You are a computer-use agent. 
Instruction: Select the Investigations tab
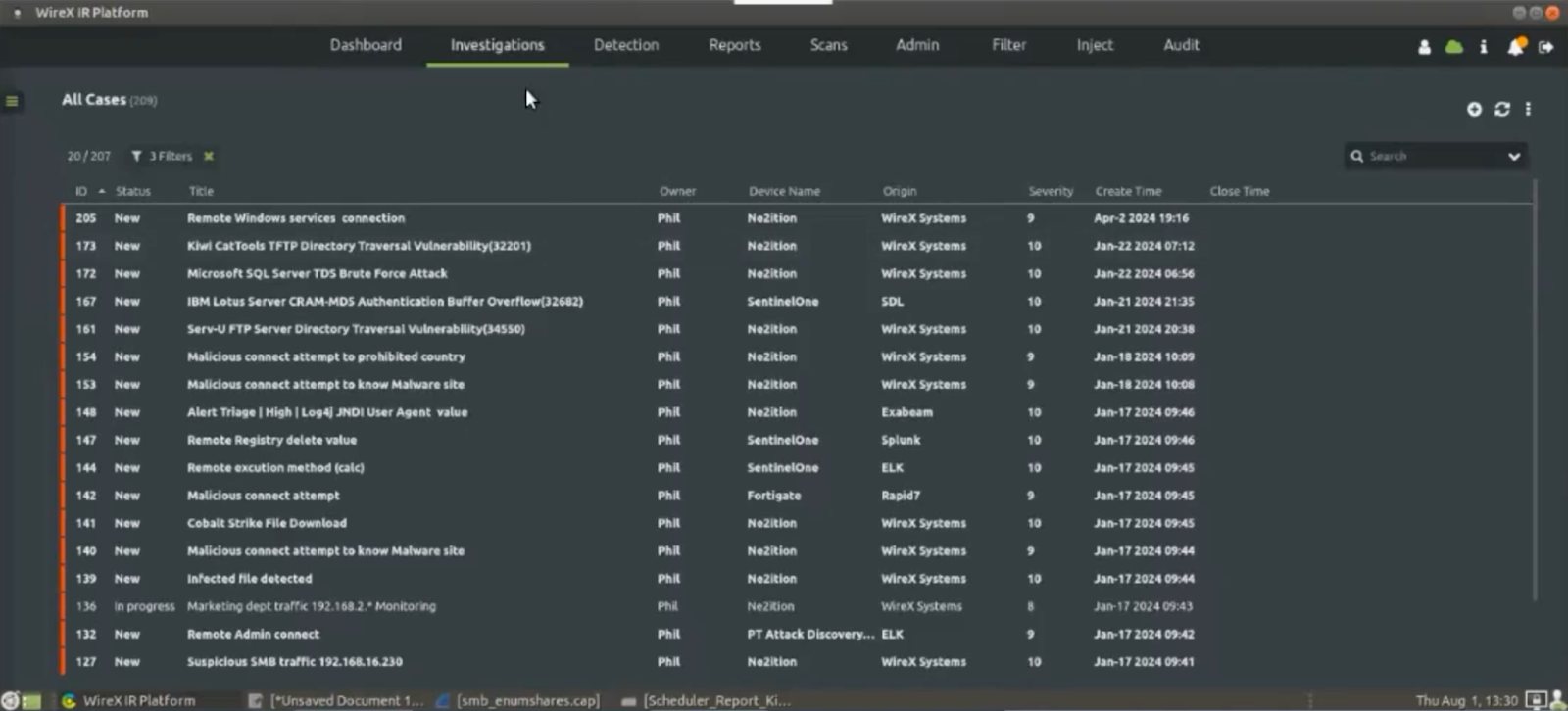[497, 45]
